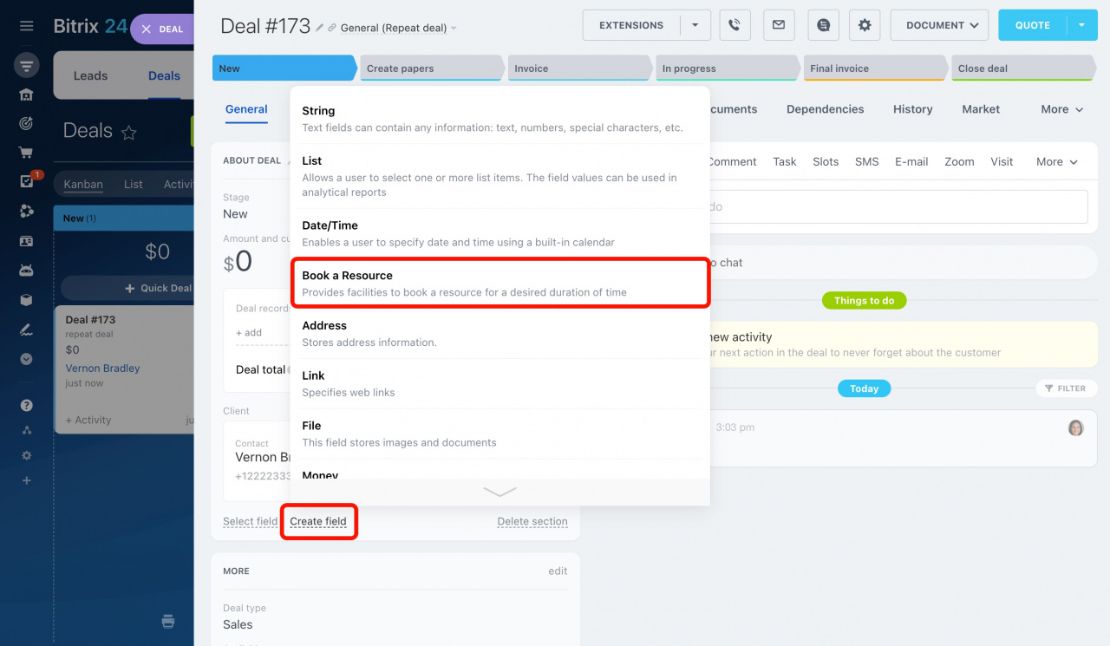Select the Task activity tab

pos(784,162)
